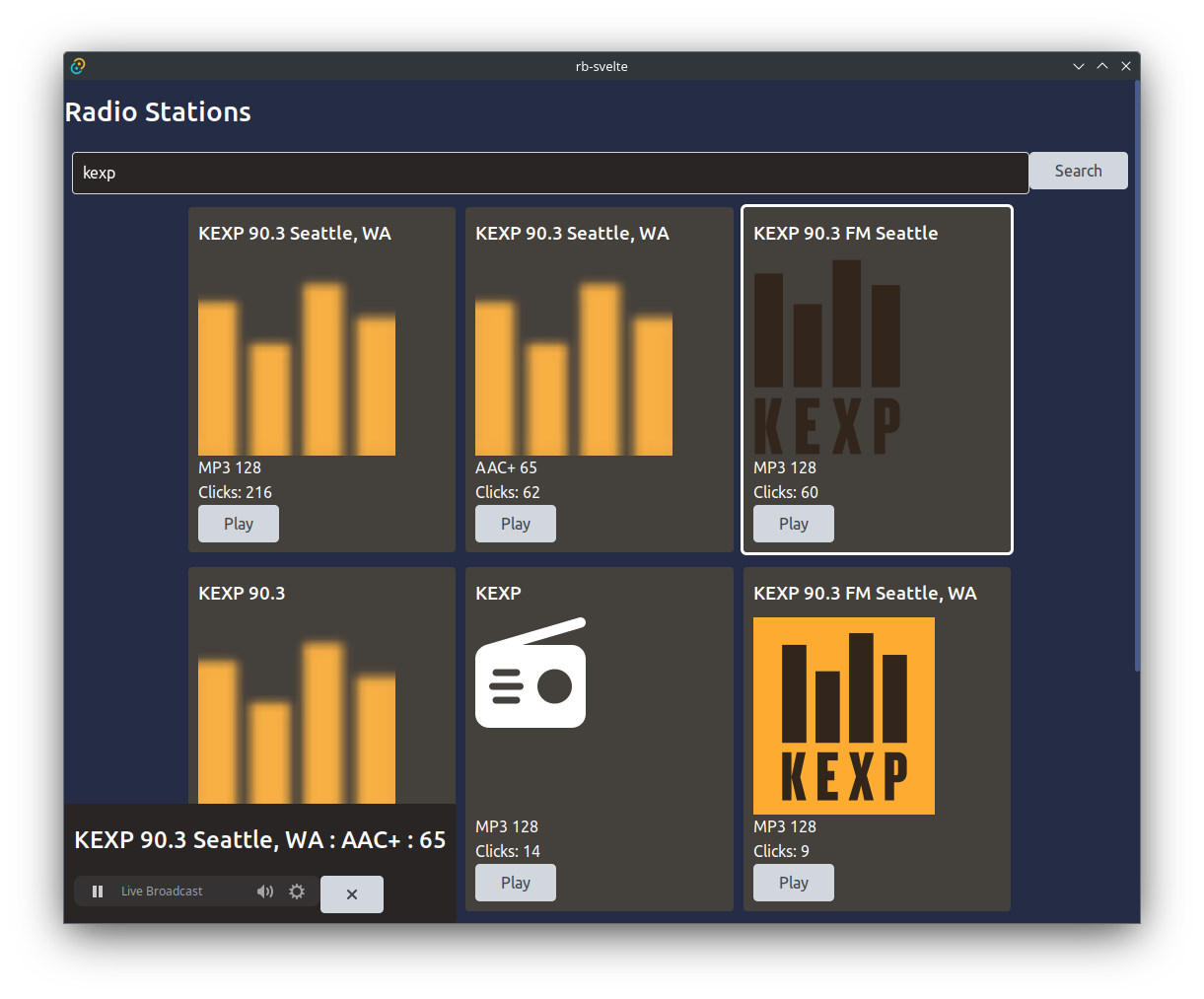
Task: Click the down chevron in the window title bar
Action: (1078, 66)
